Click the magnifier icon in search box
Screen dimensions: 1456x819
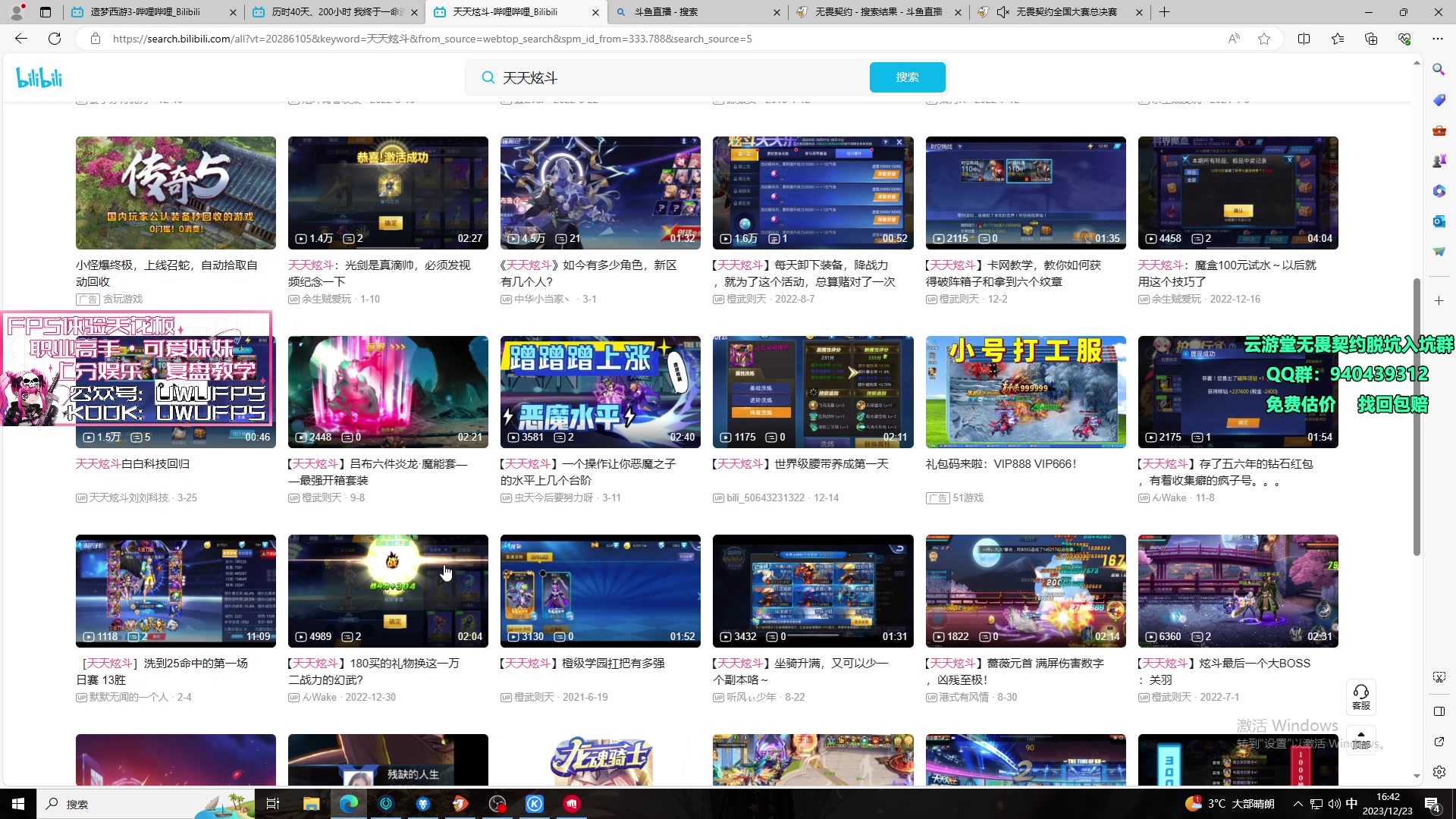pyautogui.click(x=488, y=77)
